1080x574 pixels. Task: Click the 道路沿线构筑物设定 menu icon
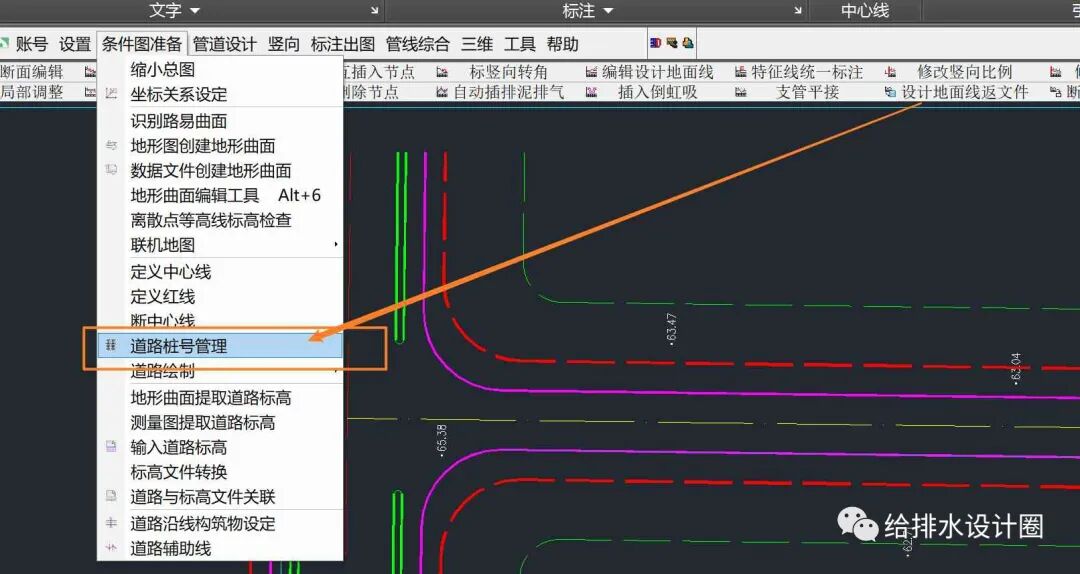pos(111,523)
